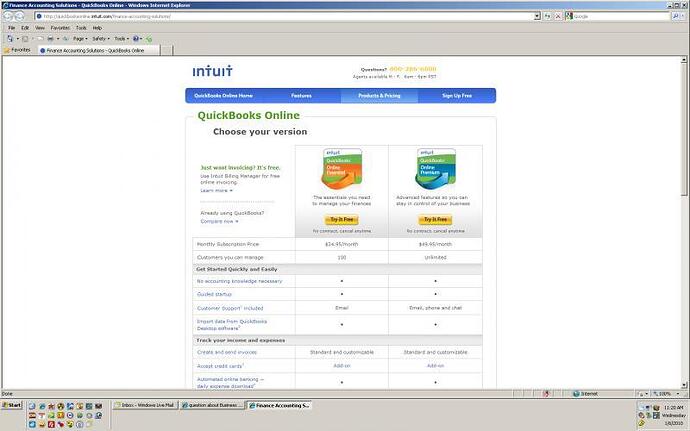Click in the Google search box
Screen dimensions: 690x431
[x=621, y=16]
